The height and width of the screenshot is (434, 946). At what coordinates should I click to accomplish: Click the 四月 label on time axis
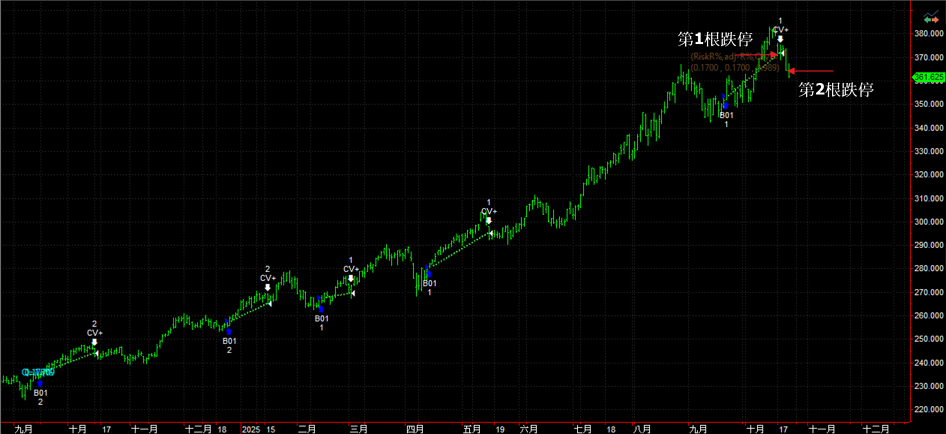tap(414, 429)
